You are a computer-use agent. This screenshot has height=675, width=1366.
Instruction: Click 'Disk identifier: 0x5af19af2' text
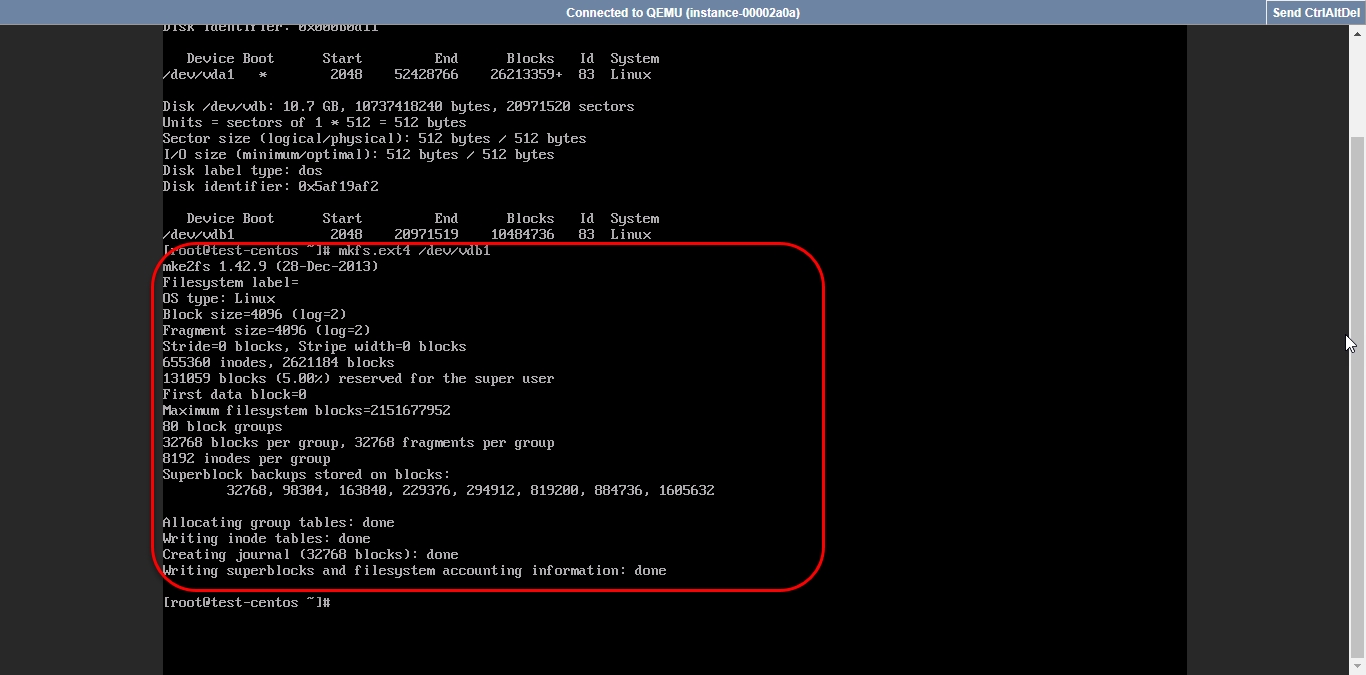coord(270,187)
